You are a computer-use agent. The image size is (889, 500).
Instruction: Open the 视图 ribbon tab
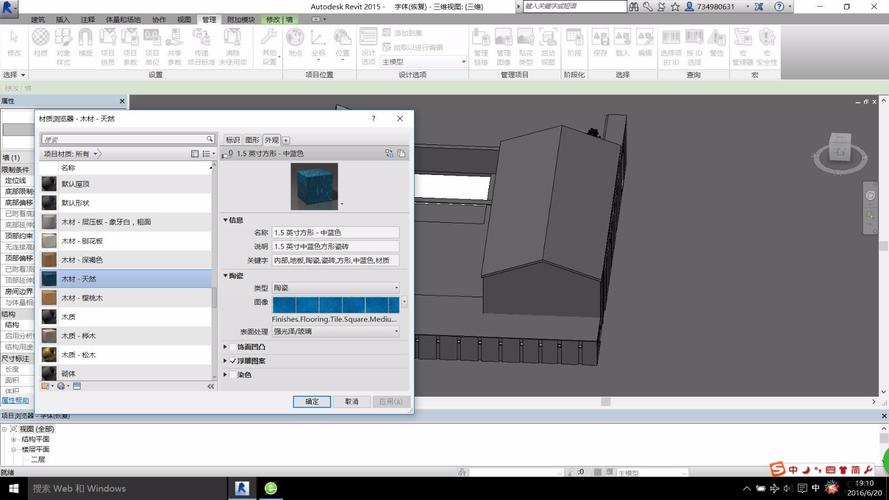click(184, 19)
